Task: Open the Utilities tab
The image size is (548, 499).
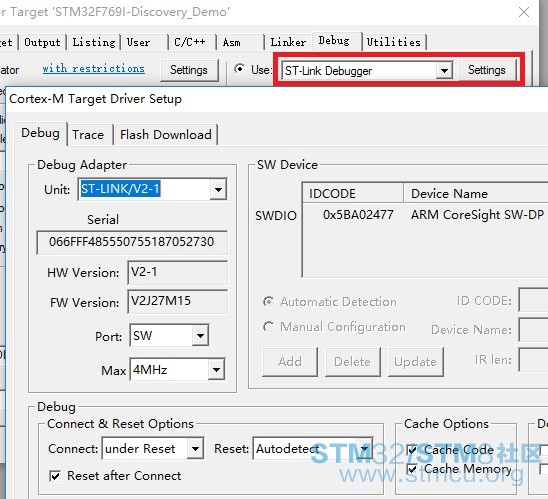Action: click(x=394, y=43)
